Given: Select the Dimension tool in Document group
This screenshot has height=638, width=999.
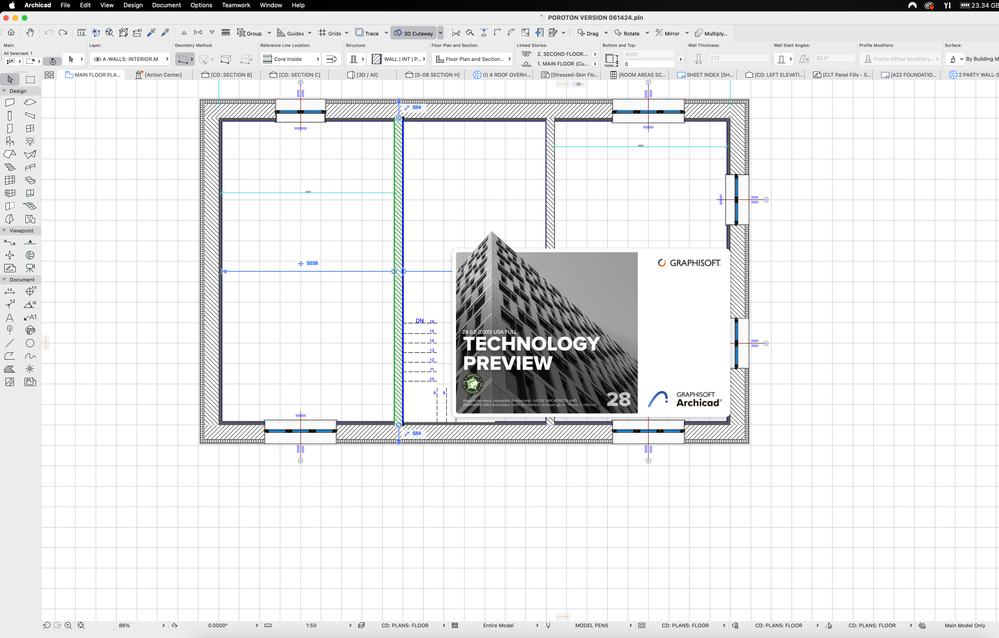Looking at the screenshot, I should [x=10, y=291].
